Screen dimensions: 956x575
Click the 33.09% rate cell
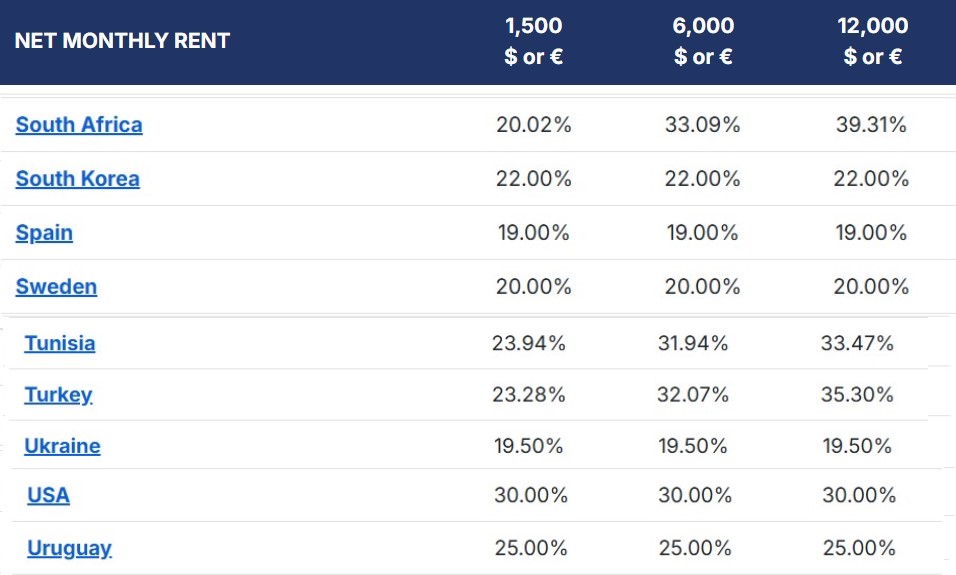[702, 125]
